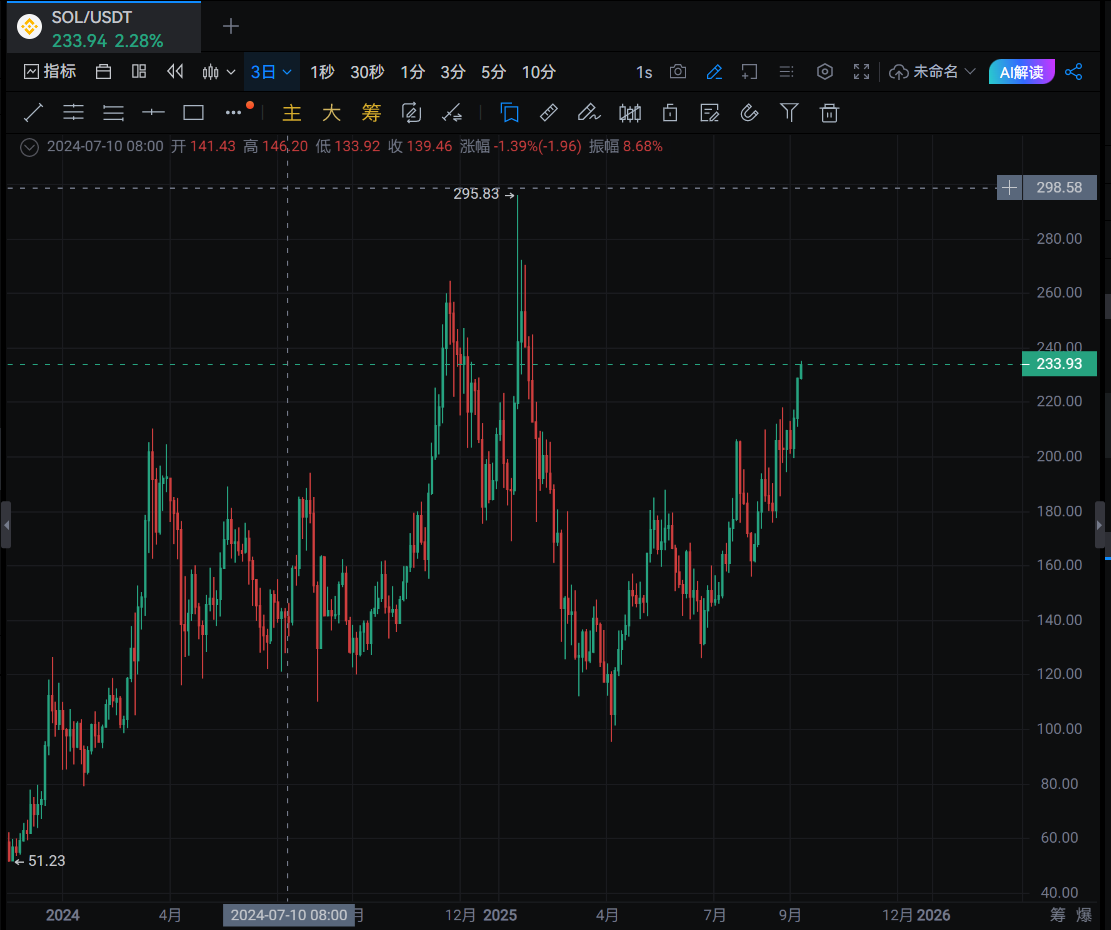Add new chart tab with plus
The width and height of the screenshot is (1111, 930).
point(230,27)
